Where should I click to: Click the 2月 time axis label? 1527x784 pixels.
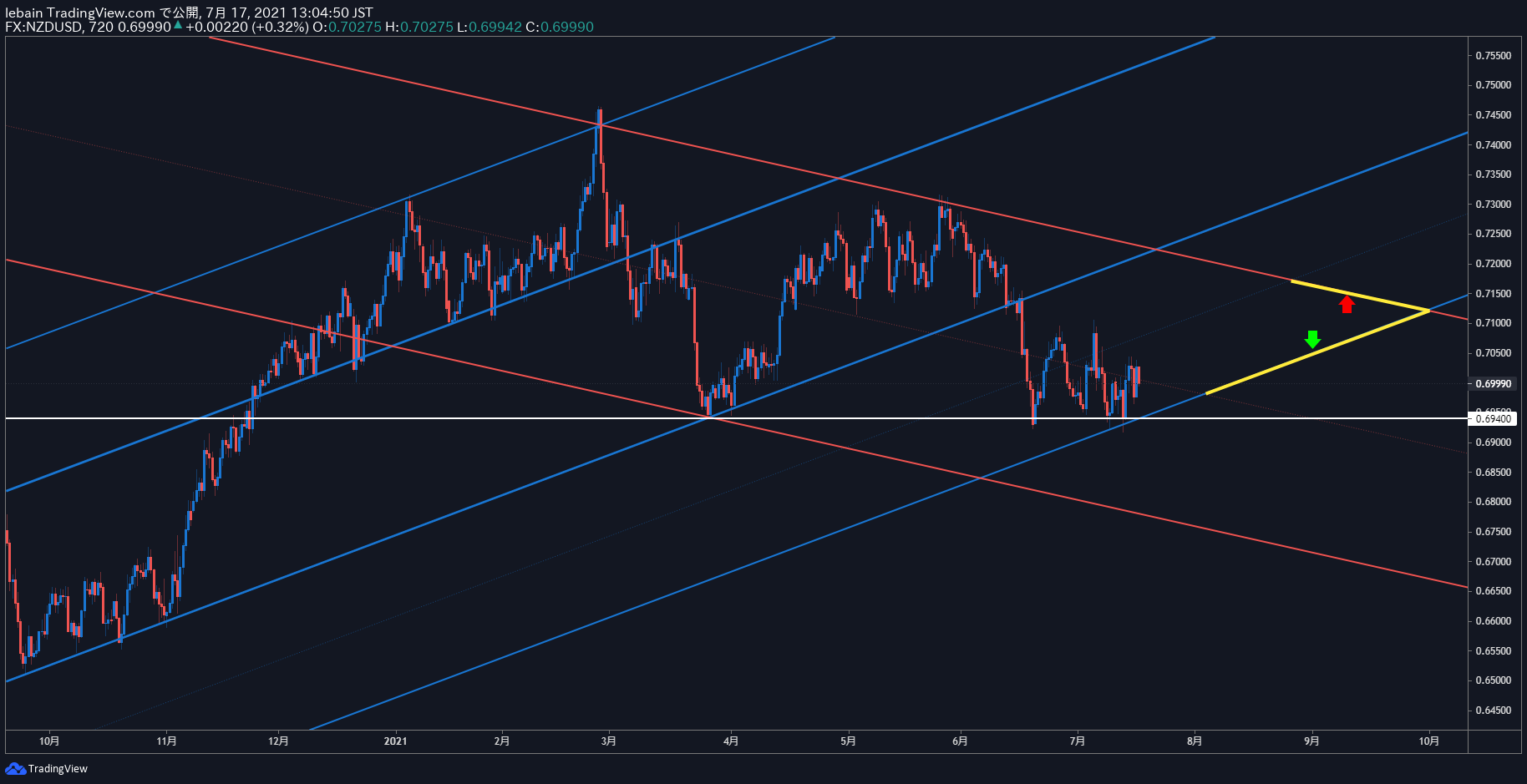pyautogui.click(x=502, y=741)
